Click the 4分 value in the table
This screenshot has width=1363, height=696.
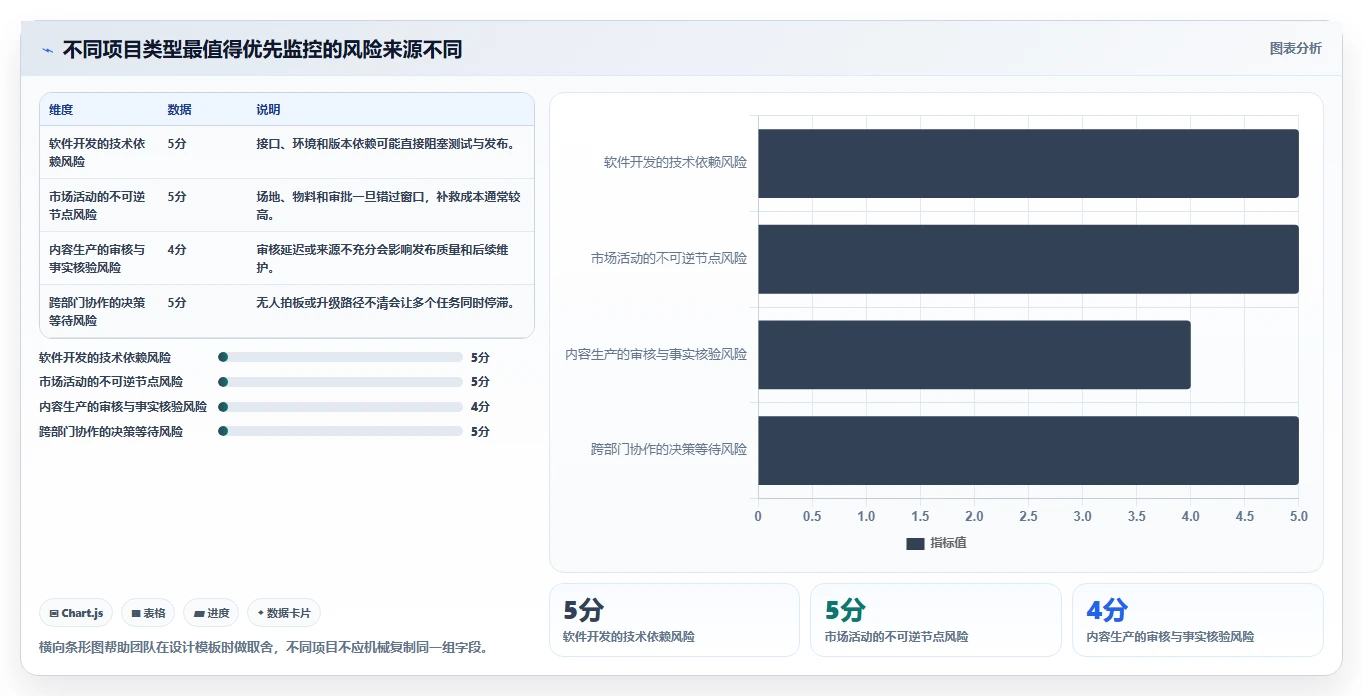click(x=177, y=250)
